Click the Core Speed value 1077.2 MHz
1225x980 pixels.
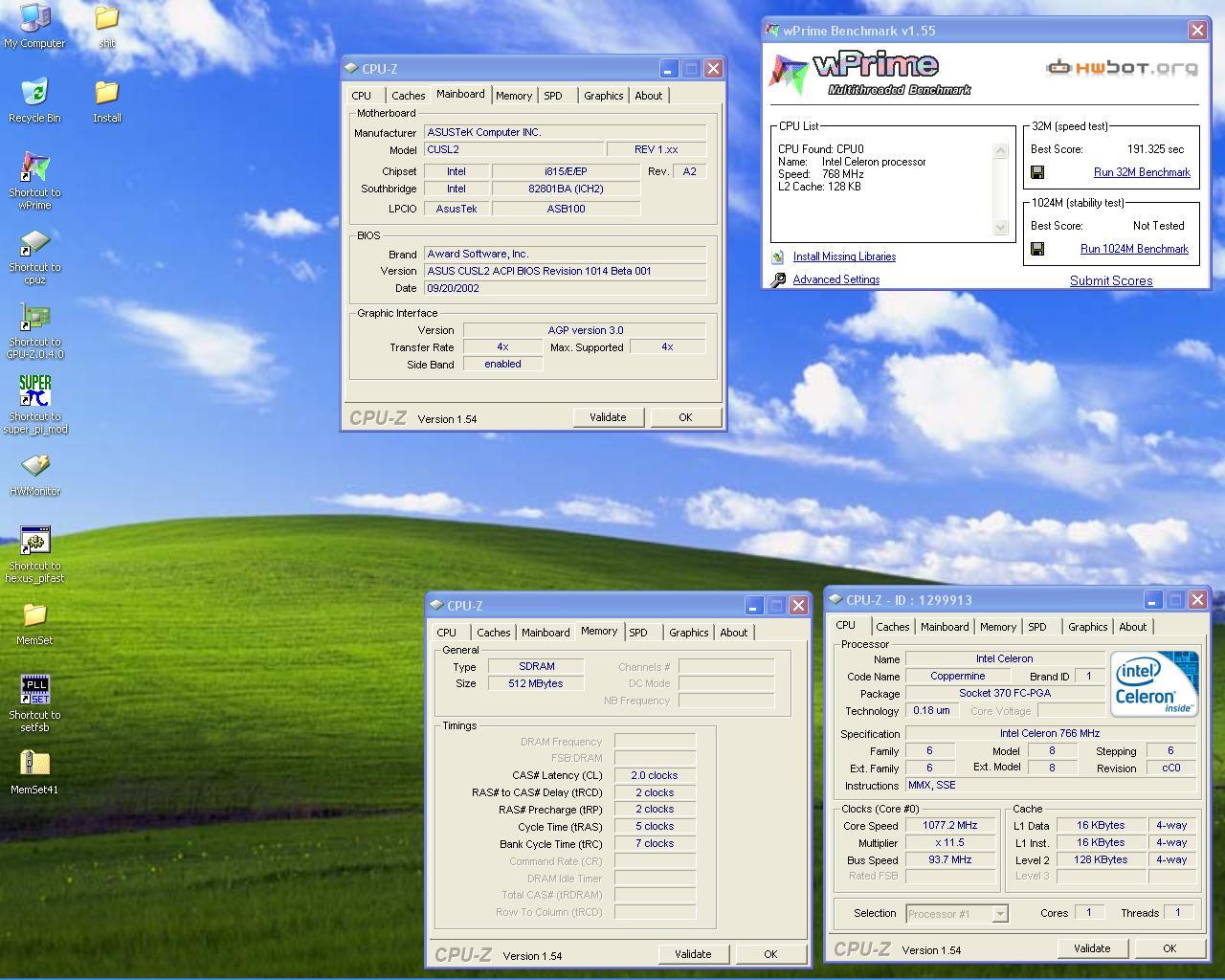click(950, 826)
